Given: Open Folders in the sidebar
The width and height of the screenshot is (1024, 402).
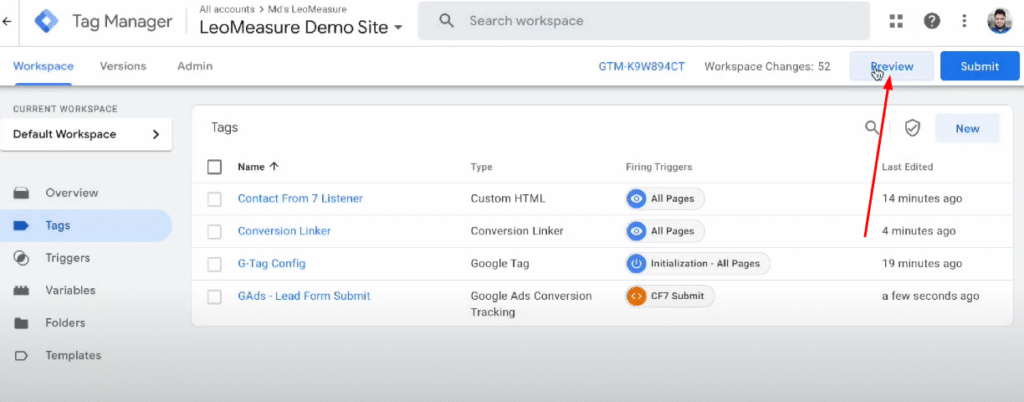Looking at the screenshot, I should pyautogui.click(x=65, y=323).
